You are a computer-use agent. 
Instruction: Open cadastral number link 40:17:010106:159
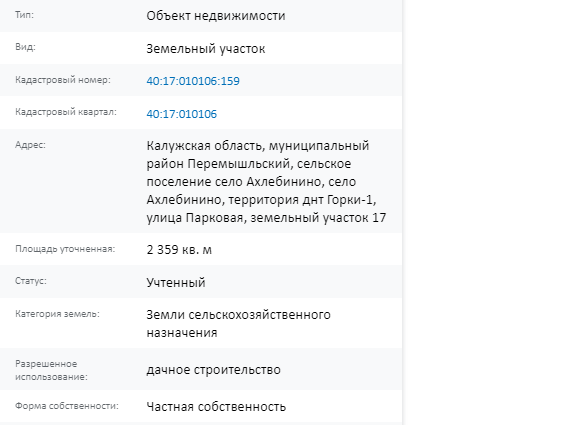[x=193, y=81]
